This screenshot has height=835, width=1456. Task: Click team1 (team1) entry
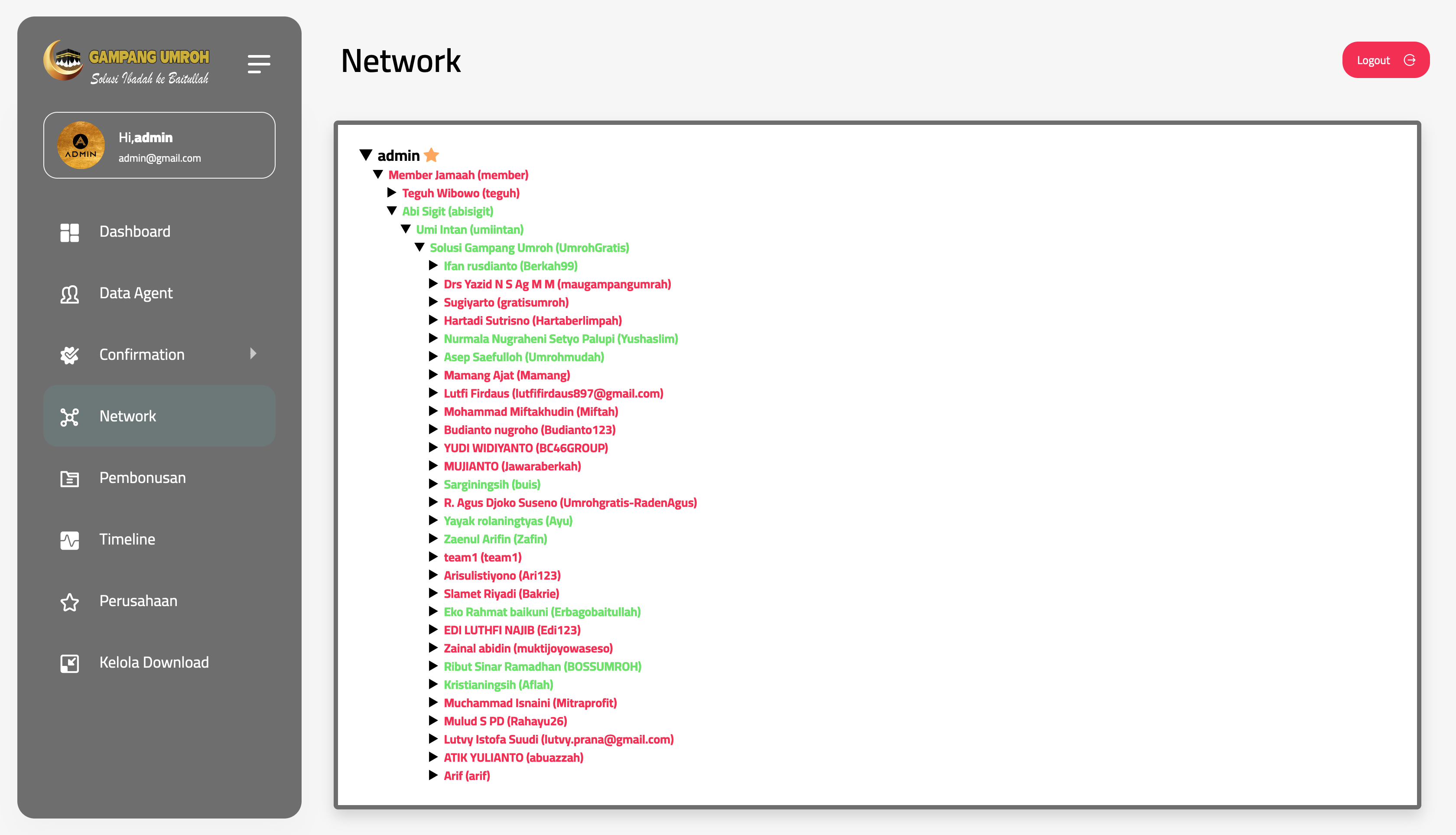pyautogui.click(x=483, y=558)
